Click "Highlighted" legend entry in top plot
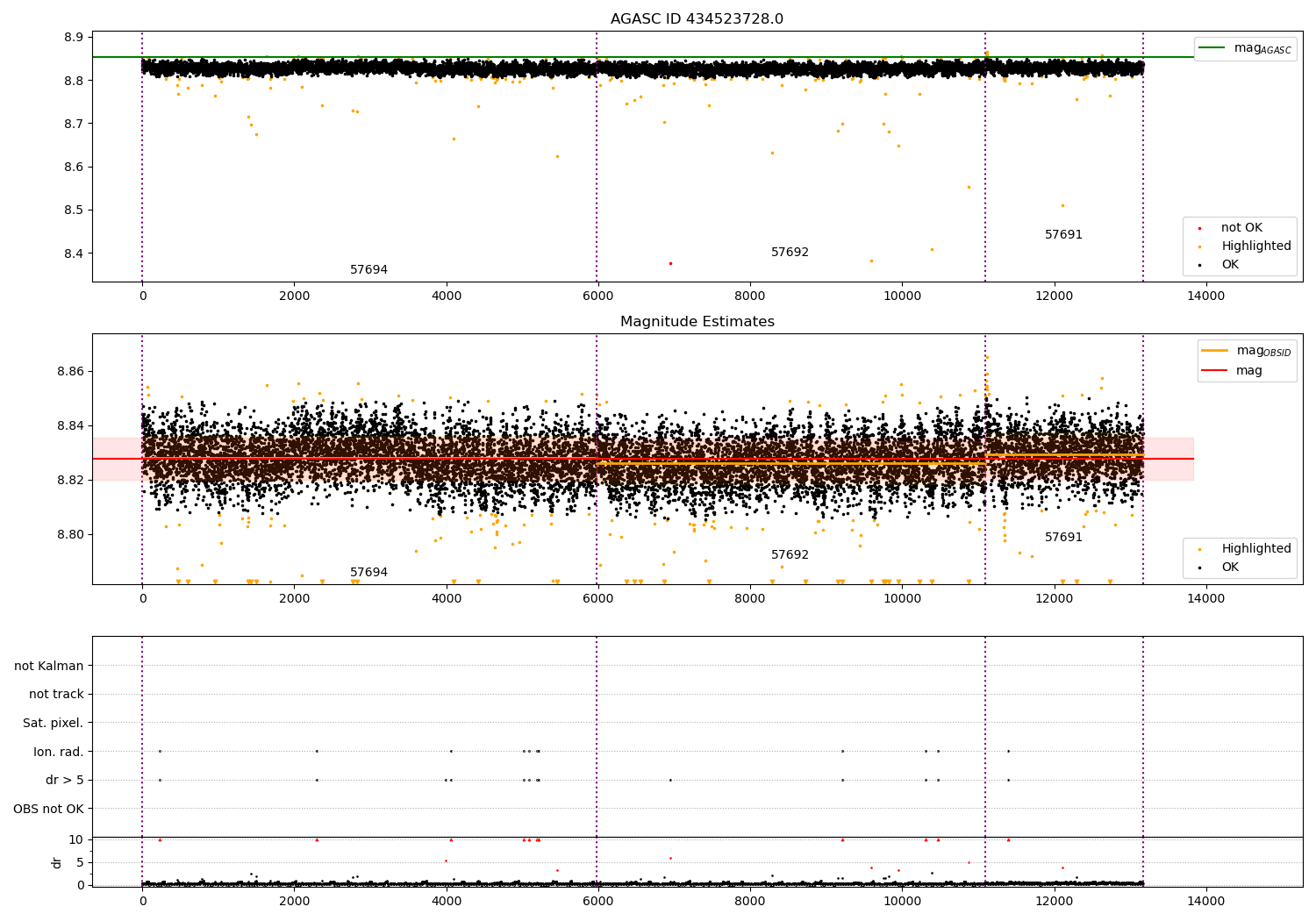The width and height of the screenshot is (1316, 921). coord(1256,246)
